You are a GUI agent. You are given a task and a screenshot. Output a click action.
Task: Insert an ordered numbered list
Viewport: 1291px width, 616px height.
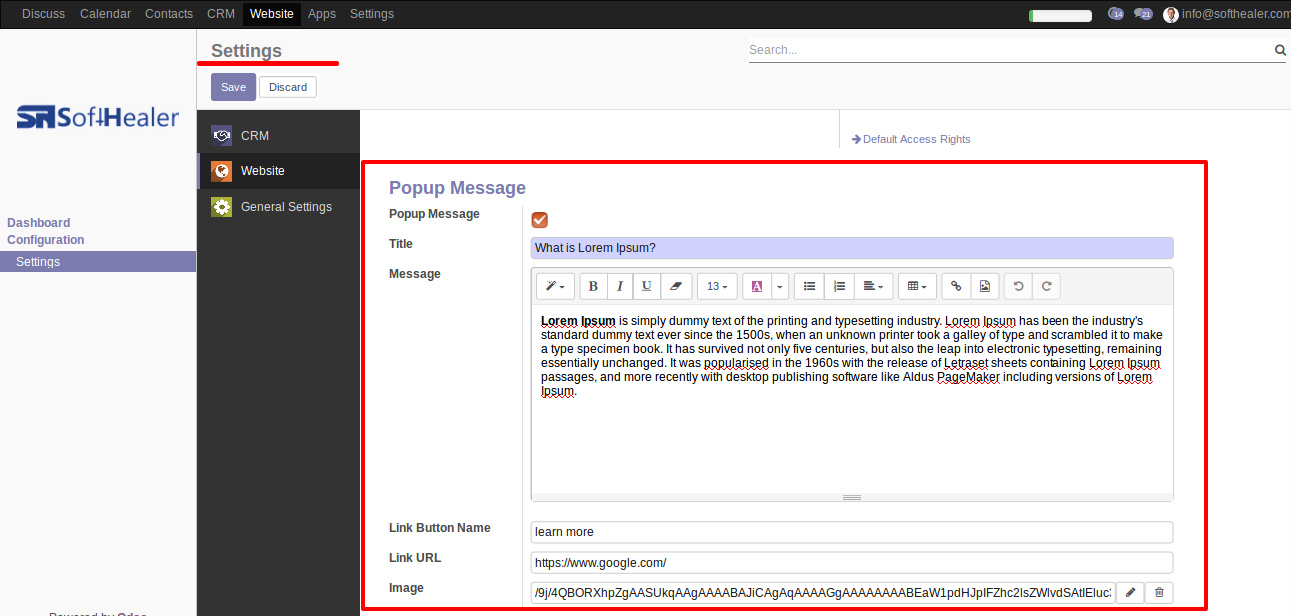pyautogui.click(x=840, y=286)
